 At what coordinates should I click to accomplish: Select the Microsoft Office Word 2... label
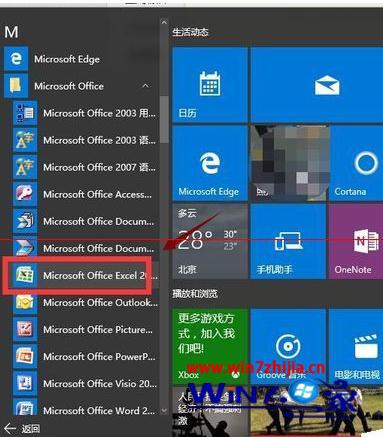(99, 411)
